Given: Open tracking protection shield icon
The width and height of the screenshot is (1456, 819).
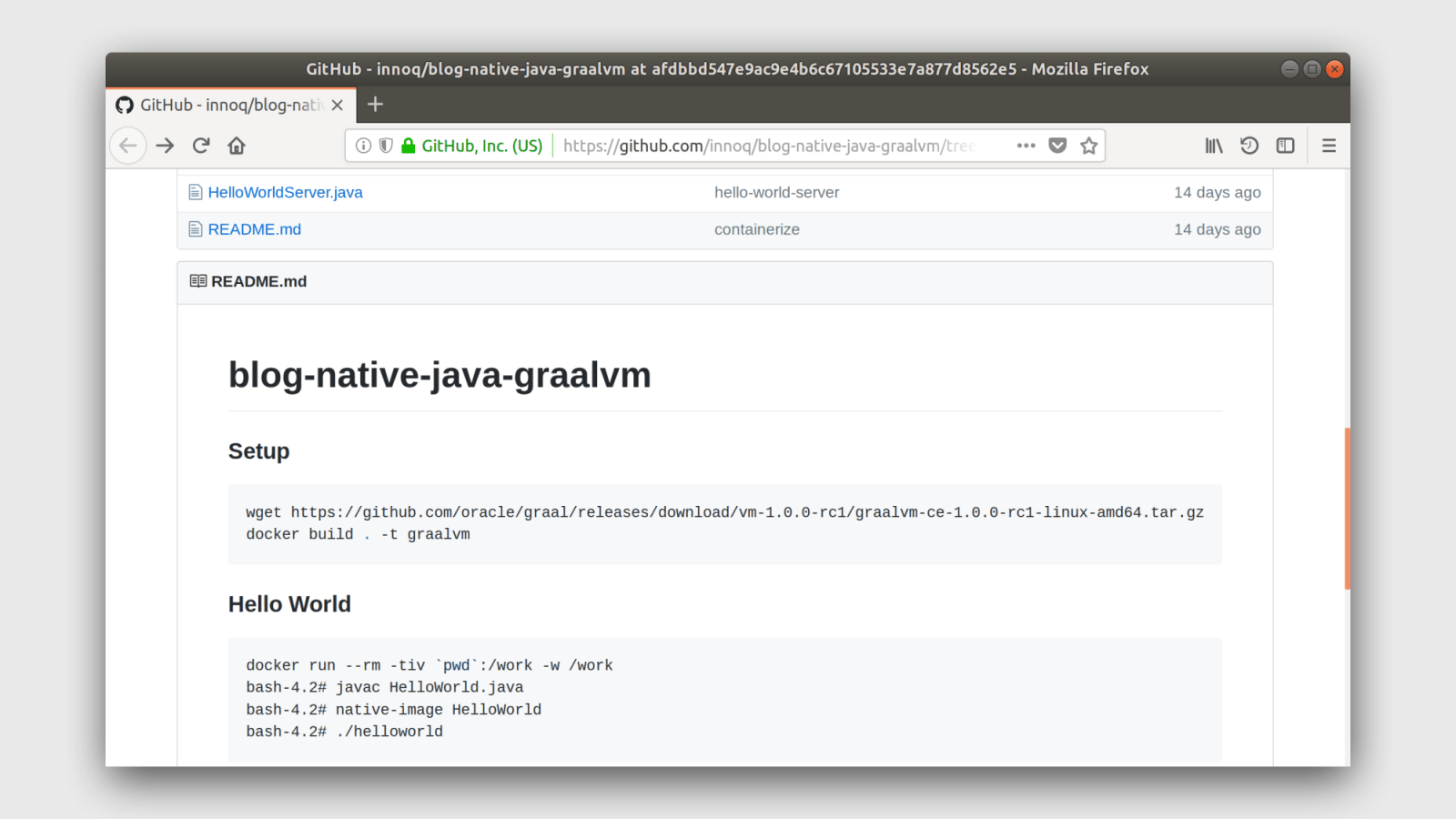Looking at the screenshot, I should 386,146.
